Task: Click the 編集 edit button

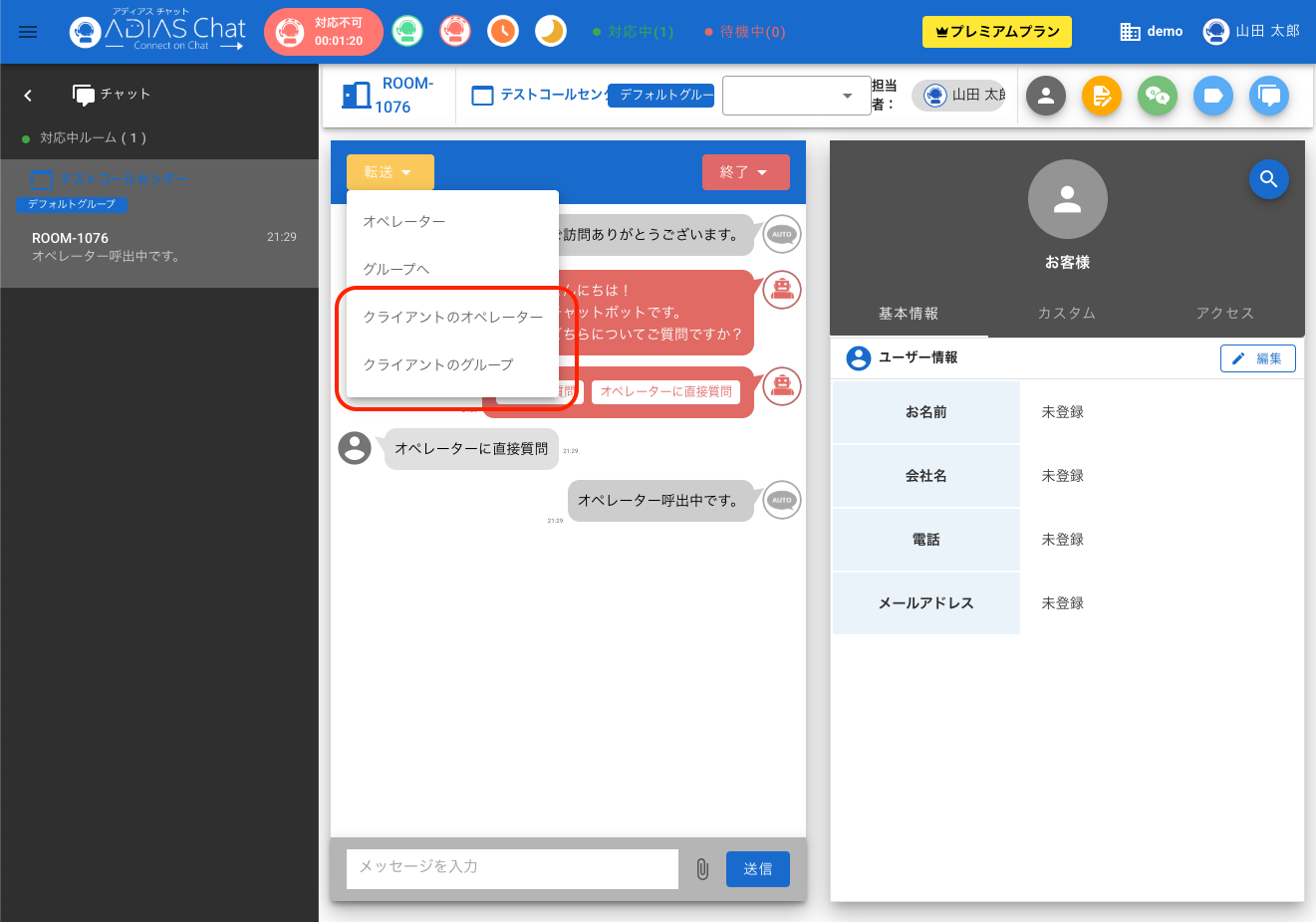Action: (1257, 358)
